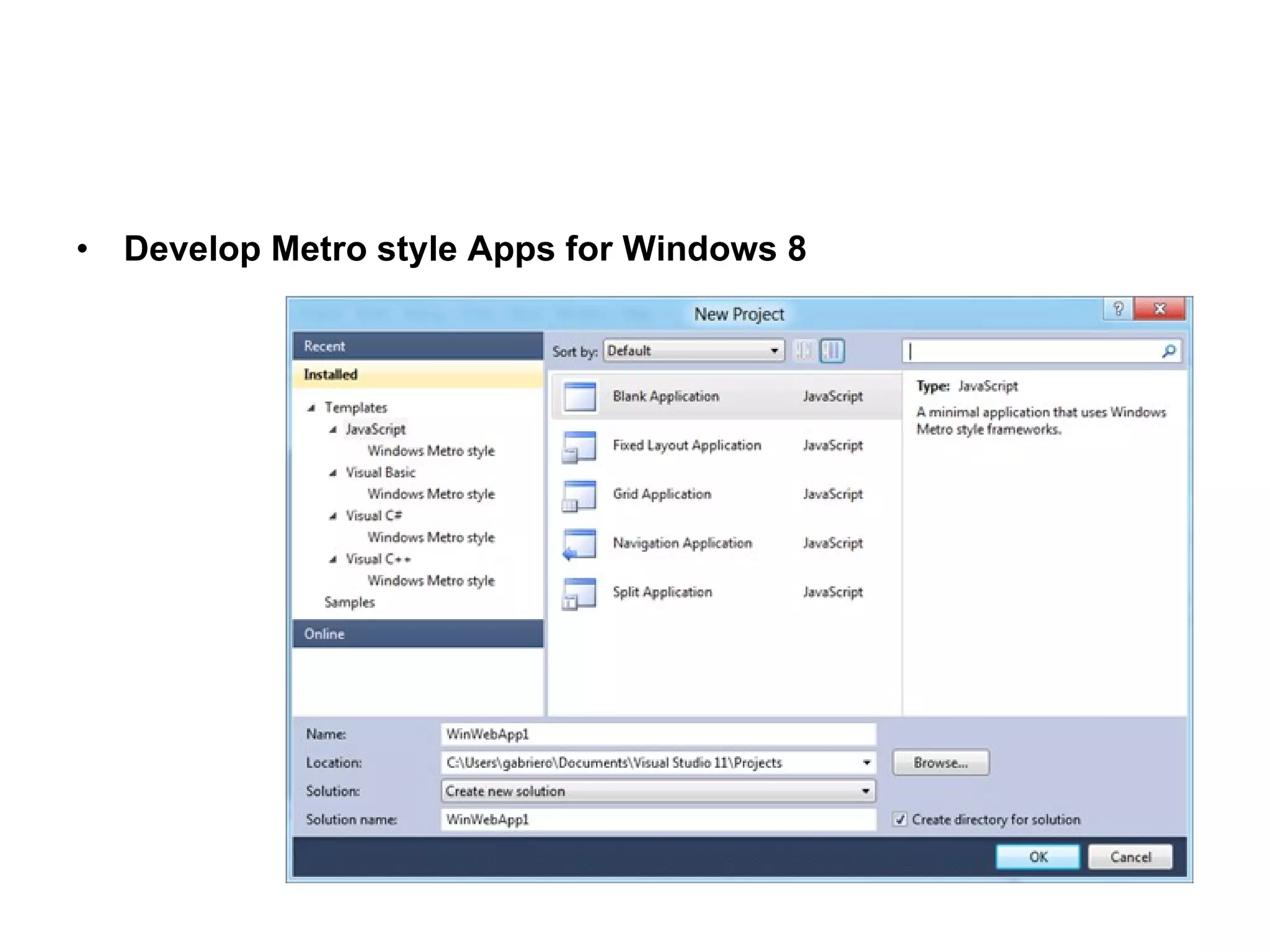This screenshot has width=1270, height=952.
Task: Select the Split Application label
Action: [662, 592]
